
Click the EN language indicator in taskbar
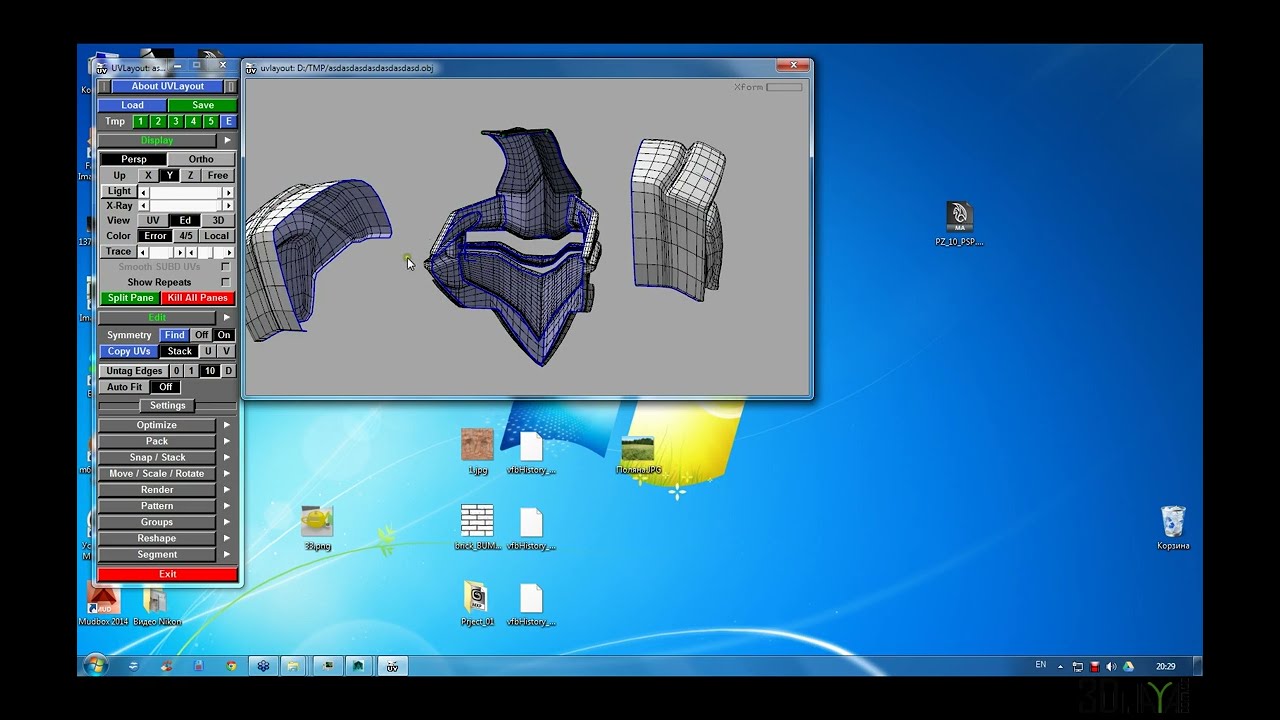[x=1040, y=665]
